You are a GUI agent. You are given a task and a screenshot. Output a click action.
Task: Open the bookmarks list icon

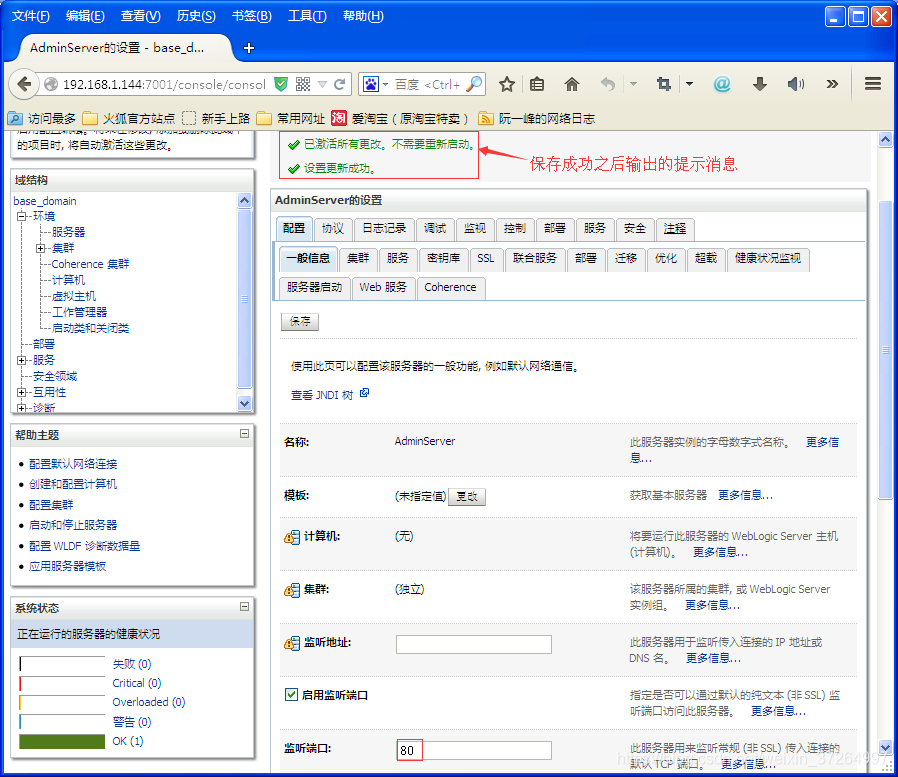pos(537,84)
